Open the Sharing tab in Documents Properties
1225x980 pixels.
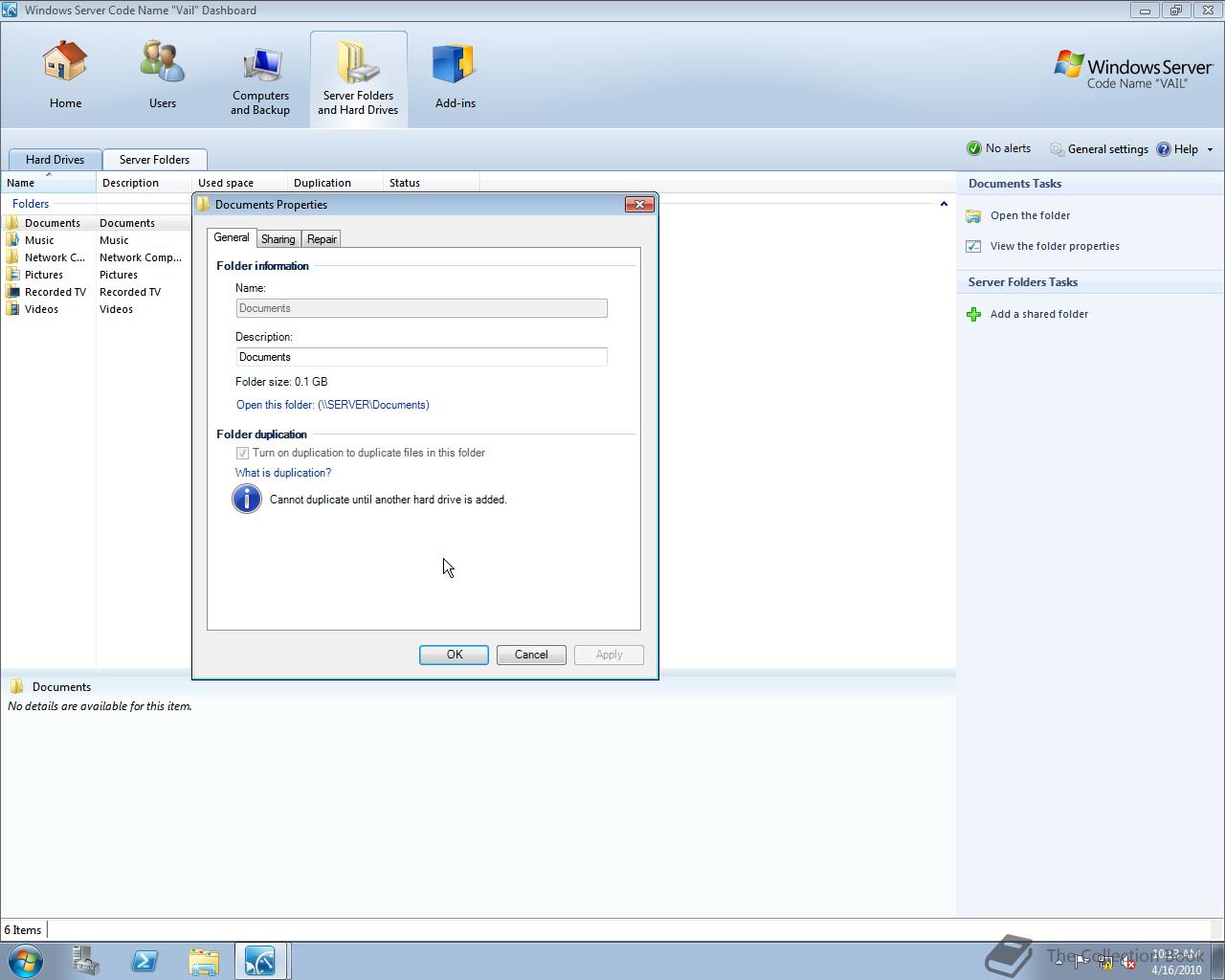point(278,239)
